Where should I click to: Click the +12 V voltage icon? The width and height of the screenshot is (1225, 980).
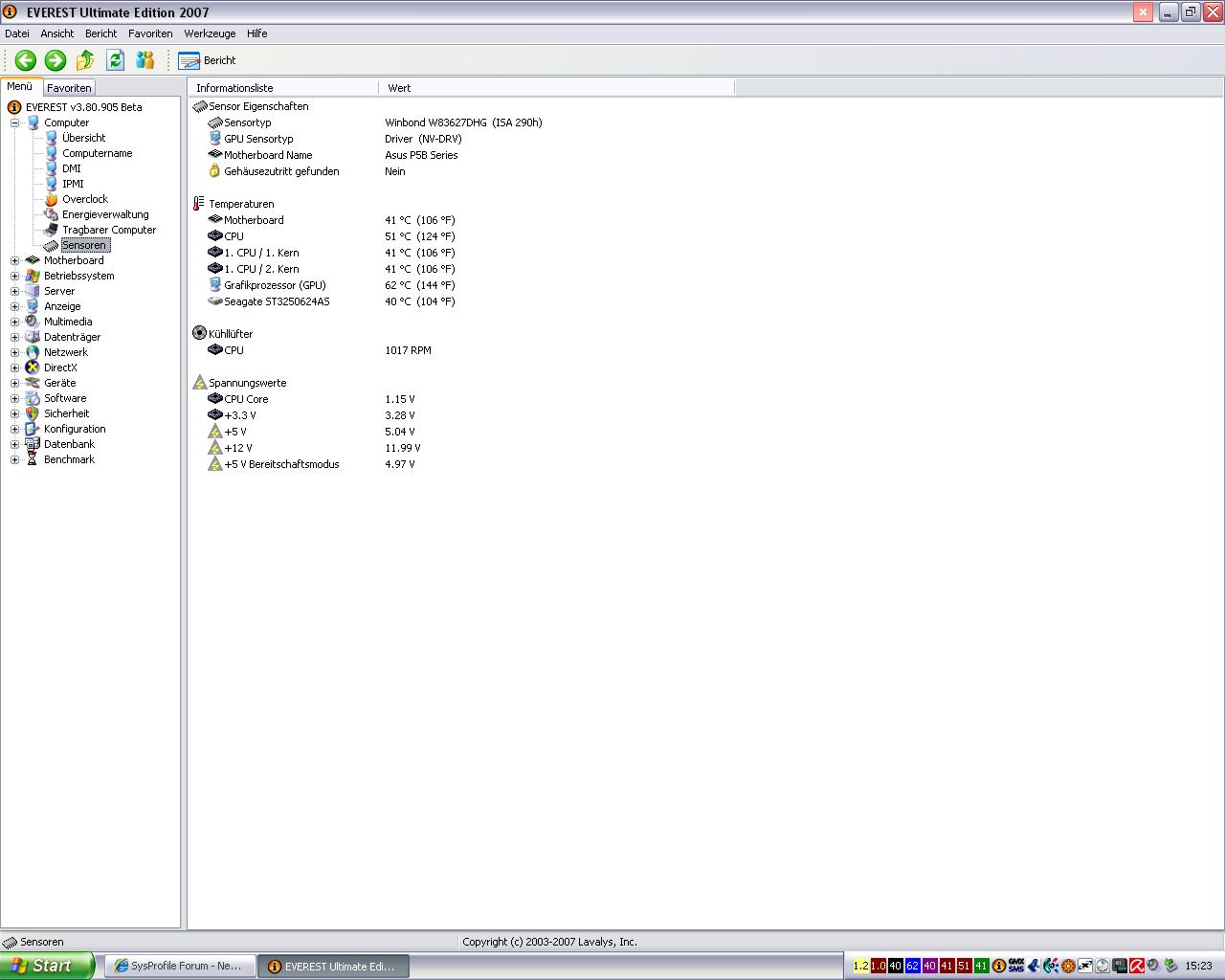click(214, 448)
